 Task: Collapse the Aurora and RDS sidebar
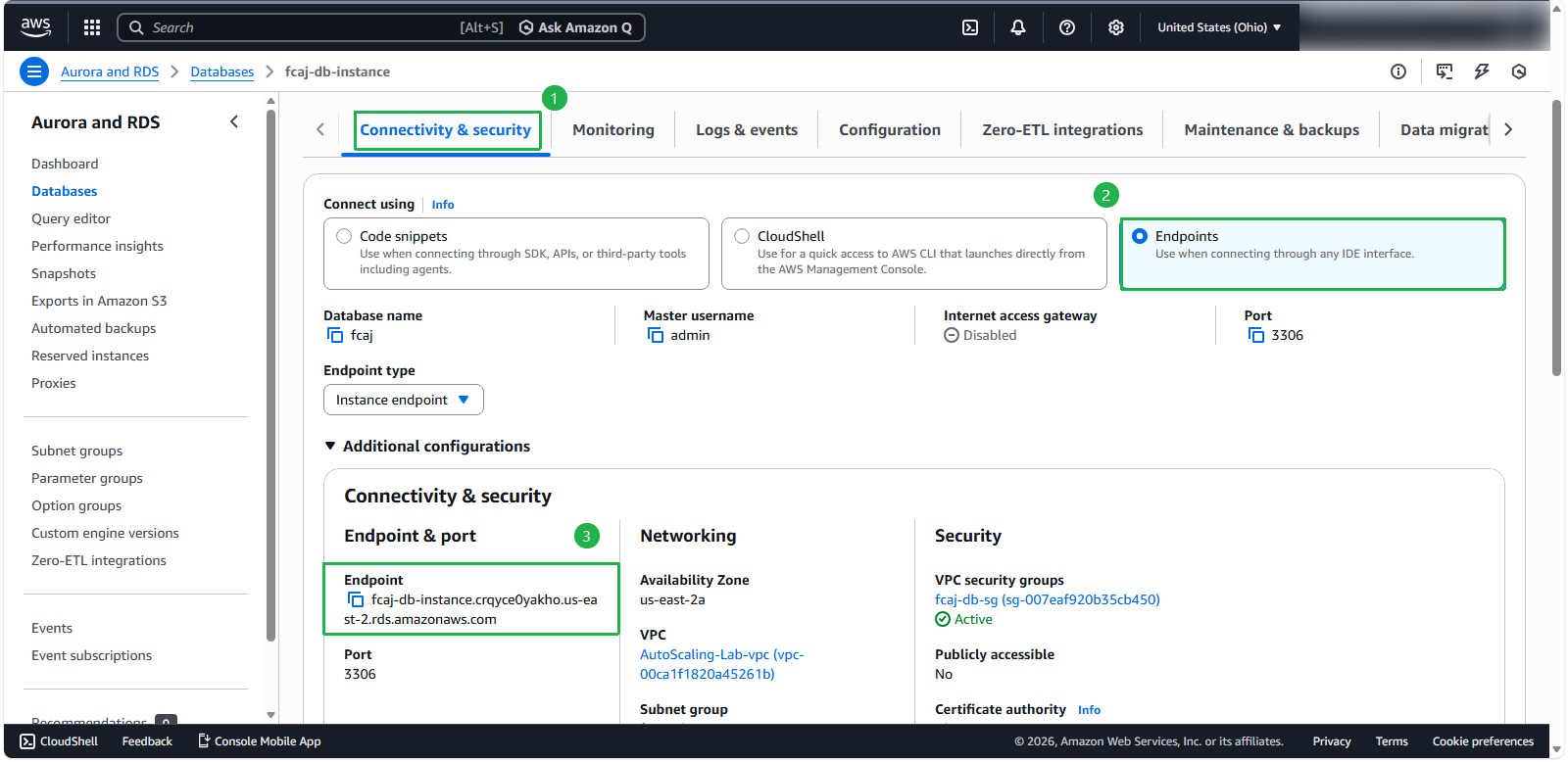click(234, 121)
